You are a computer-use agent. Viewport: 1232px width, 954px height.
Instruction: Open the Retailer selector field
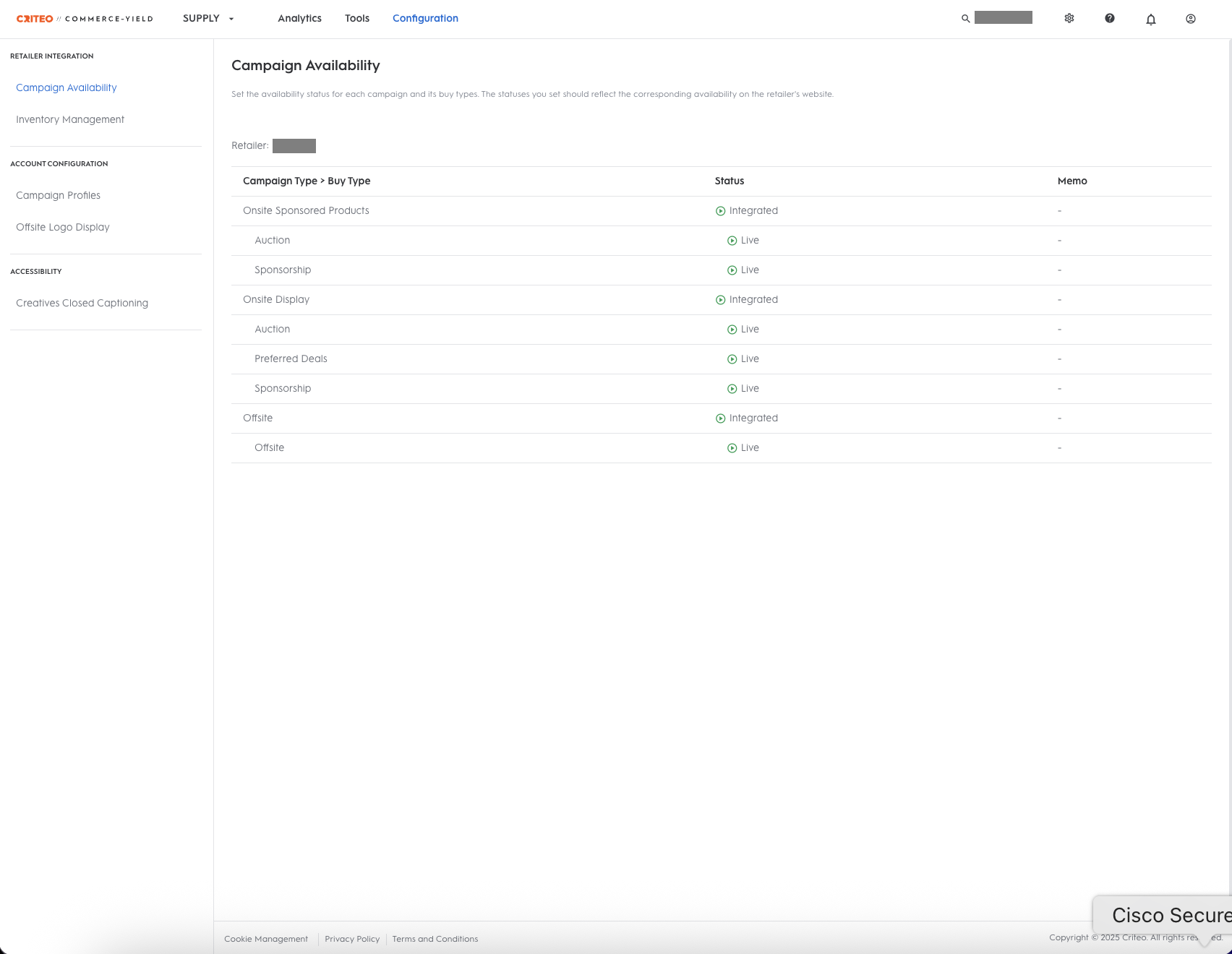(294, 146)
